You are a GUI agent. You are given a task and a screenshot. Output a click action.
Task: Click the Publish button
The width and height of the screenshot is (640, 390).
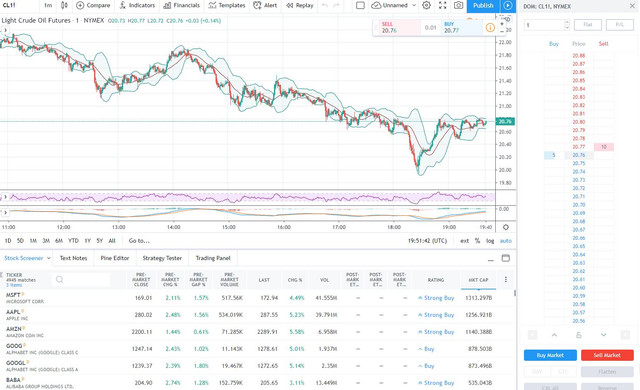pos(483,5)
